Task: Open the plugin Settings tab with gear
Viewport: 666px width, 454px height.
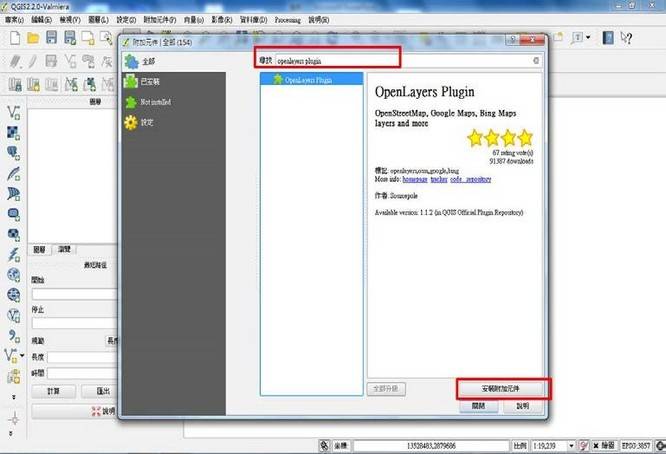Action: (174, 122)
